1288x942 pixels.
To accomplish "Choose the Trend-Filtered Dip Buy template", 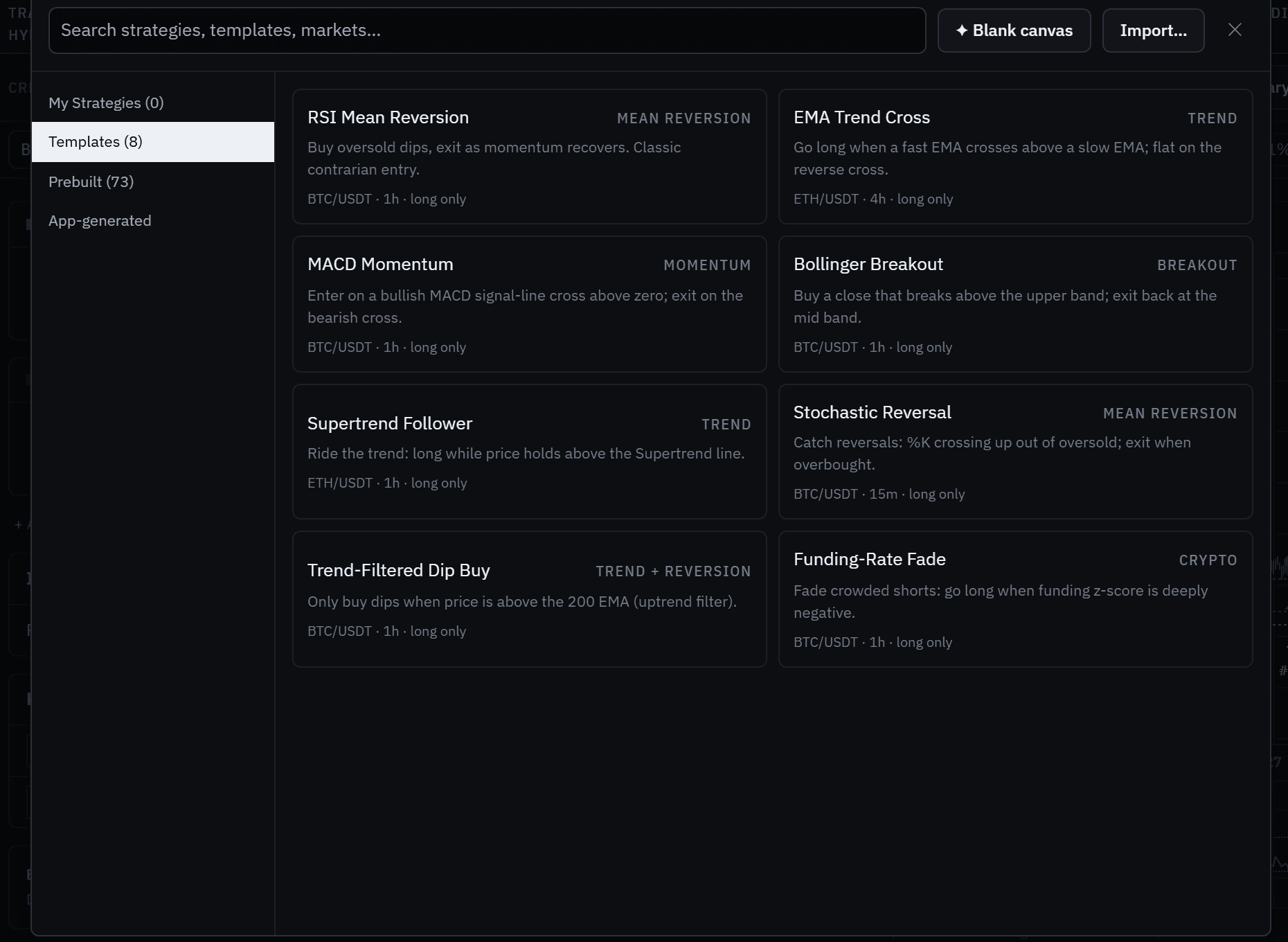I will 530,599.
